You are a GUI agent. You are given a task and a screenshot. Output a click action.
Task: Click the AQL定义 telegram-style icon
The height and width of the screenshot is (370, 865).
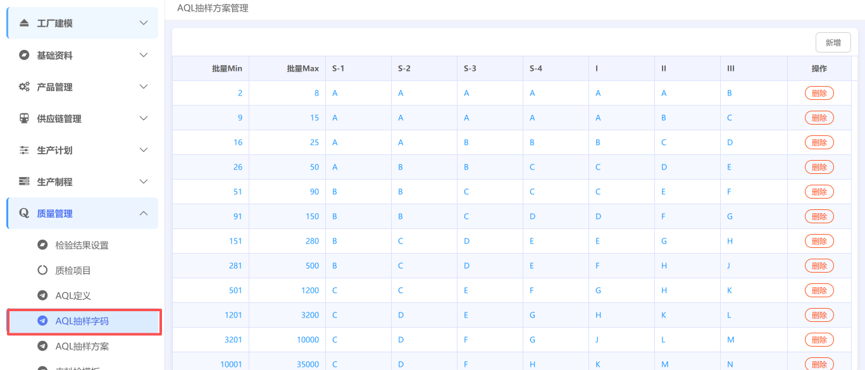tap(42, 296)
